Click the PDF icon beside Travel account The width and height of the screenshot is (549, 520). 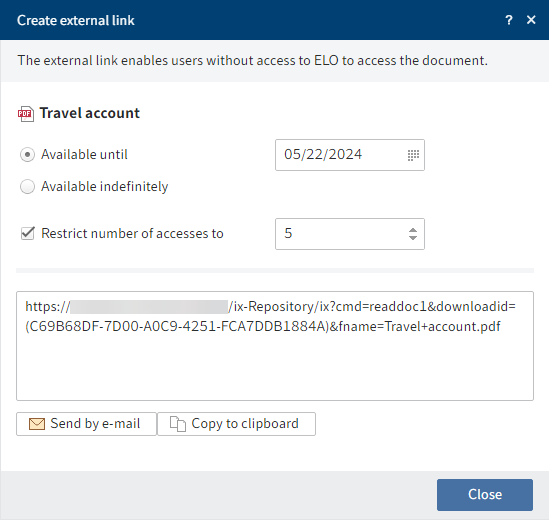point(26,114)
